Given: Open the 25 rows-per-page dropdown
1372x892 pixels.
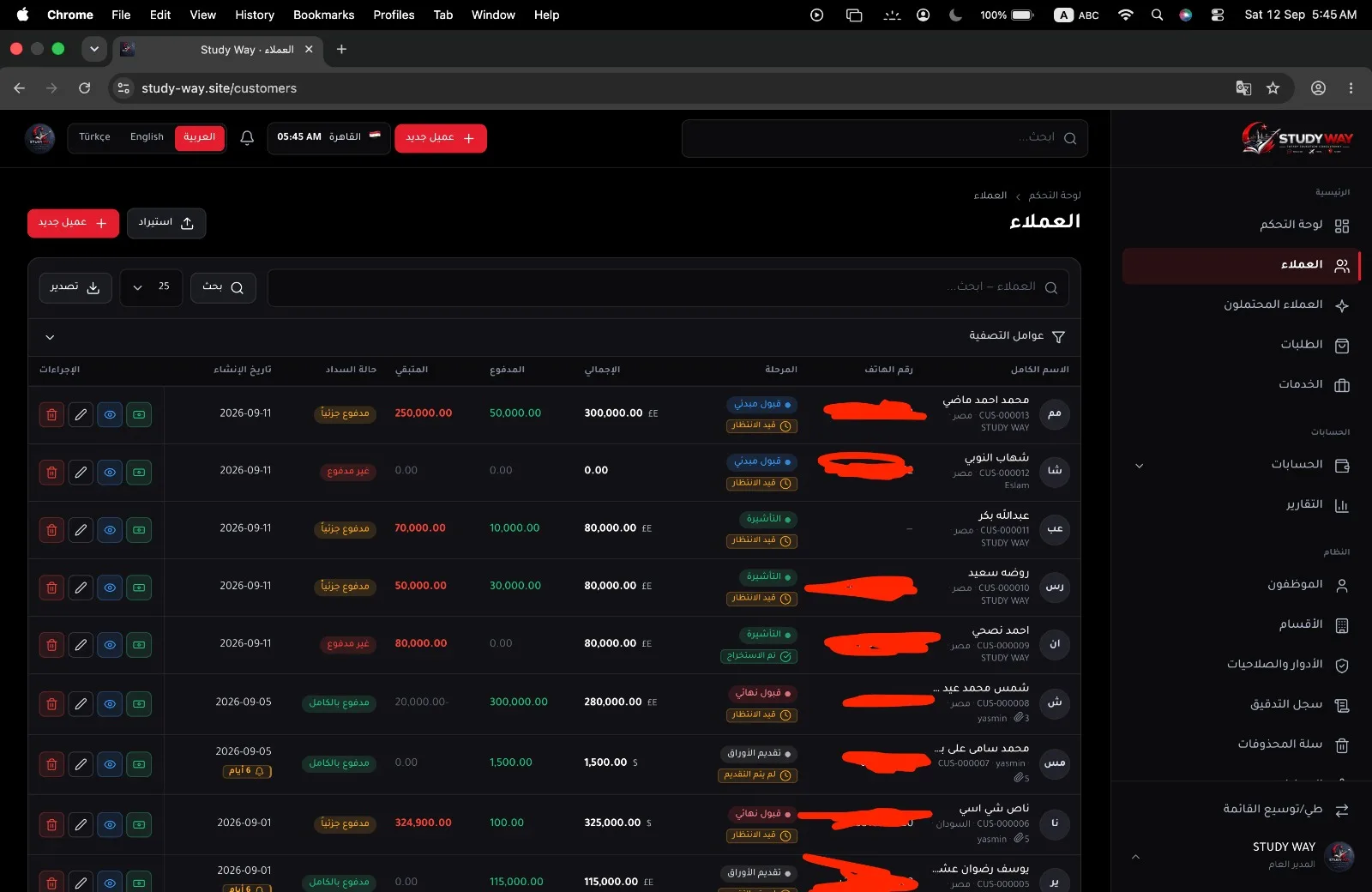Looking at the screenshot, I should point(151,287).
